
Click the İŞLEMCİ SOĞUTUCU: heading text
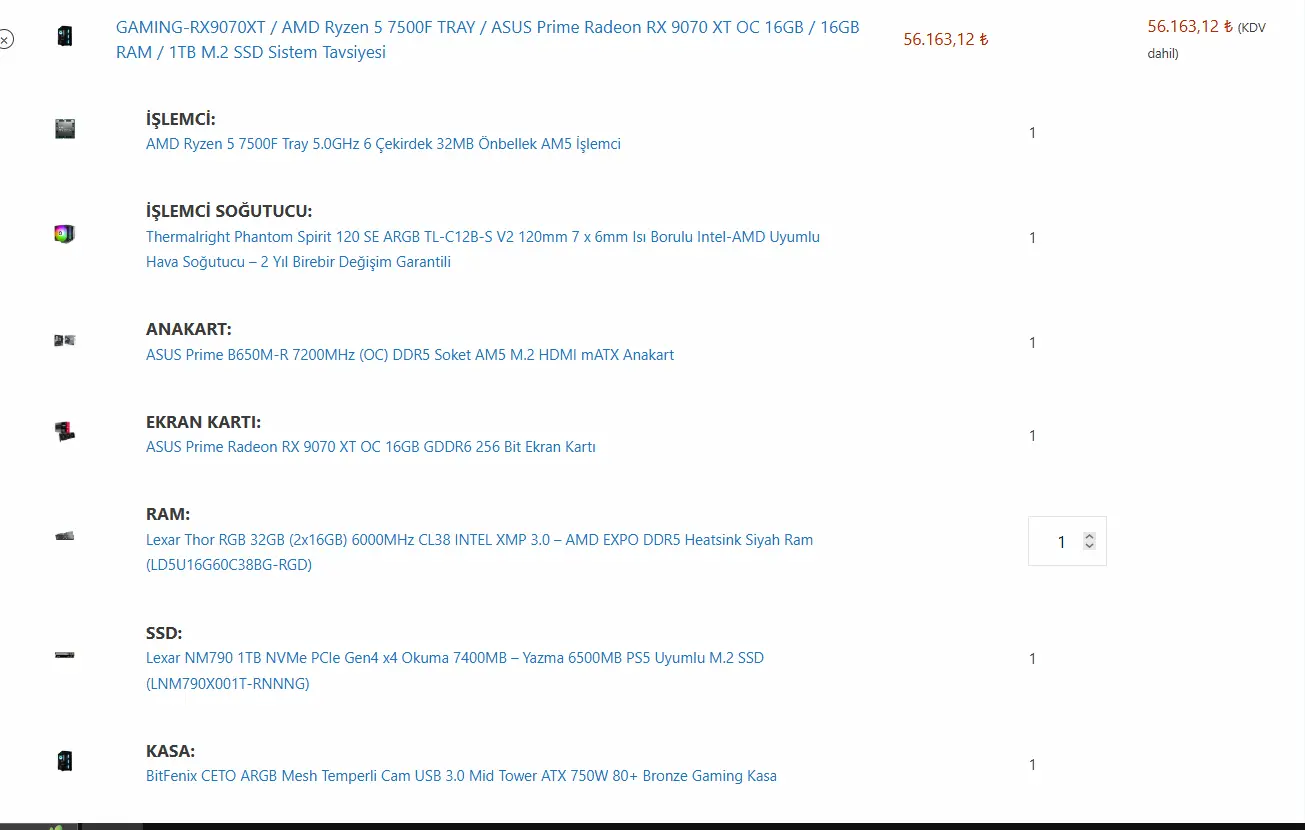pyautogui.click(x=229, y=211)
